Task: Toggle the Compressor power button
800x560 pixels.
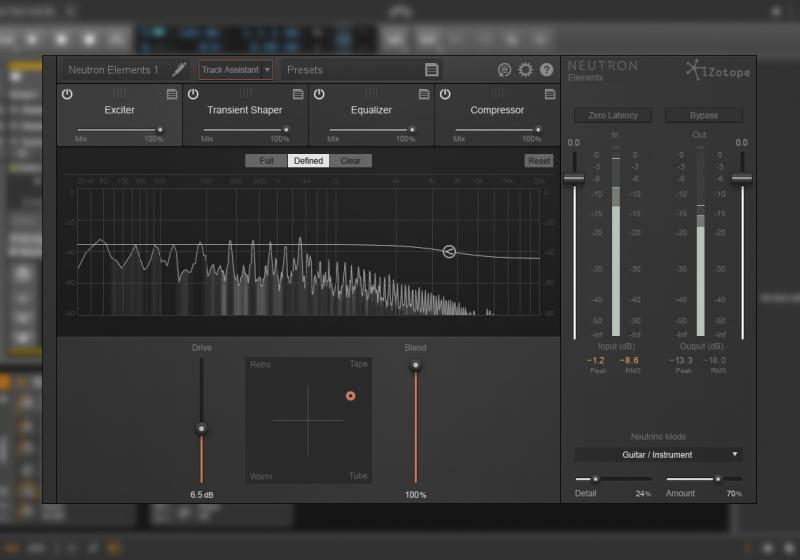Action: pos(445,94)
